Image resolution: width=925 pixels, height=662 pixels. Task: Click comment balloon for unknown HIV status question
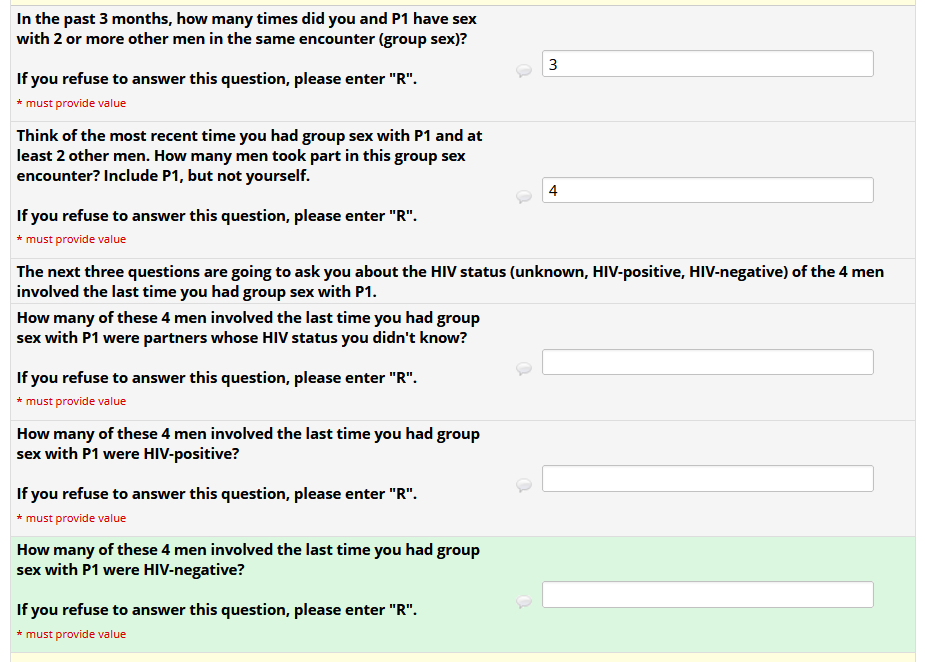(524, 369)
